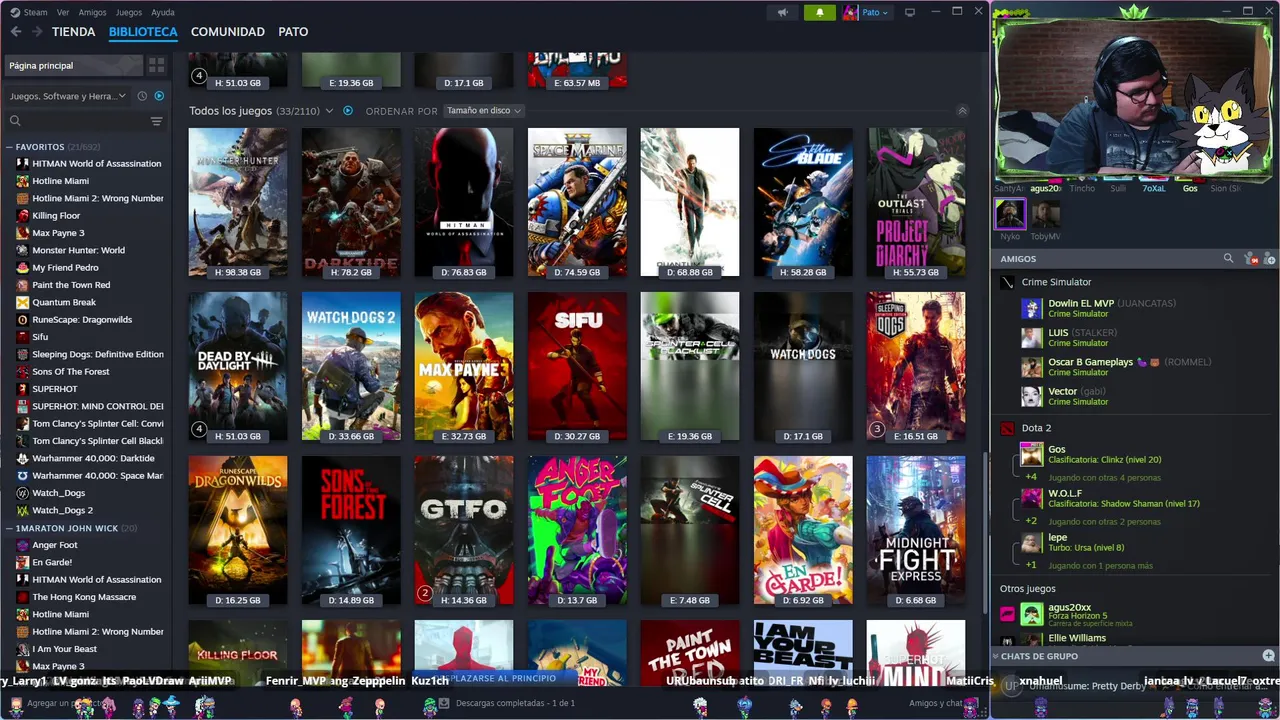Toggle ready-to-play filter in sidebar
The image size is (1280, 720).
point(159,96)
